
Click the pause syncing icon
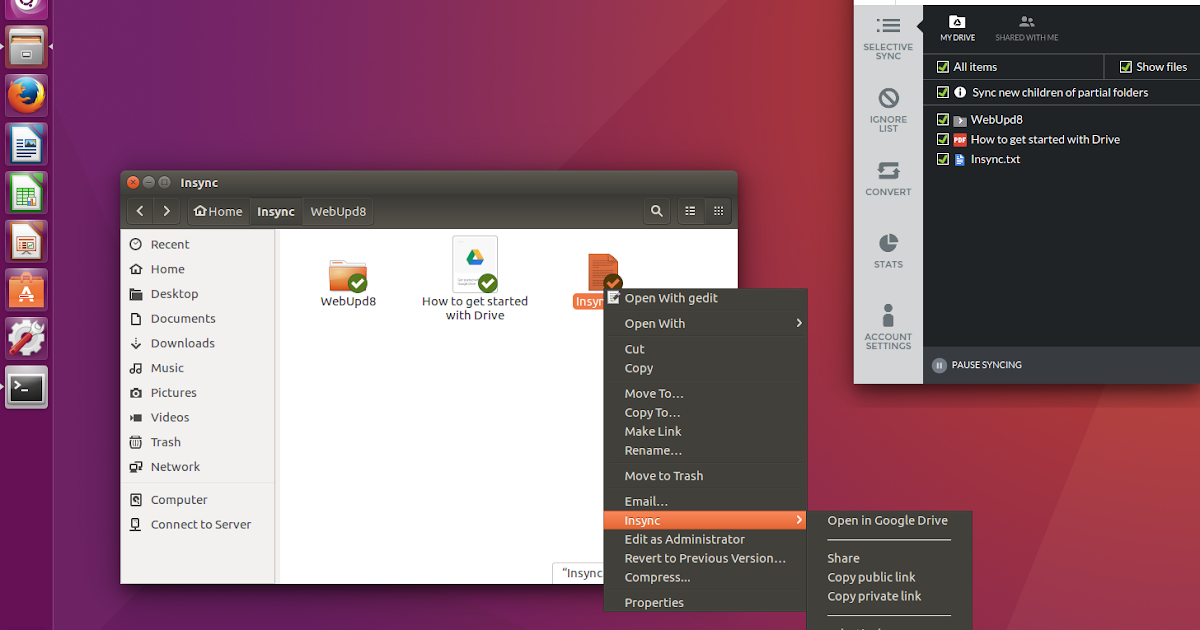click(939, 365)
